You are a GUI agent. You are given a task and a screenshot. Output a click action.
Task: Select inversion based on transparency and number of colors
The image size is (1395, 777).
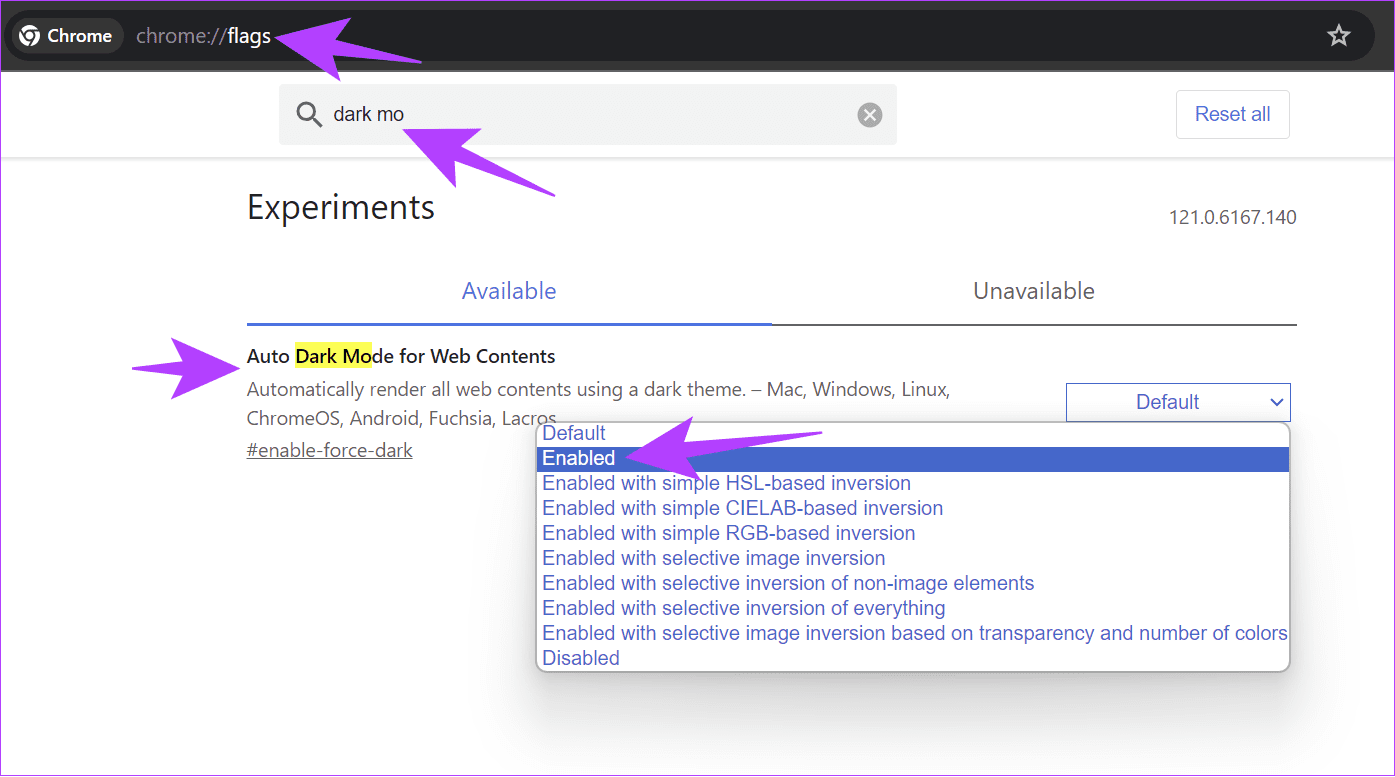[x=913, y=634]
